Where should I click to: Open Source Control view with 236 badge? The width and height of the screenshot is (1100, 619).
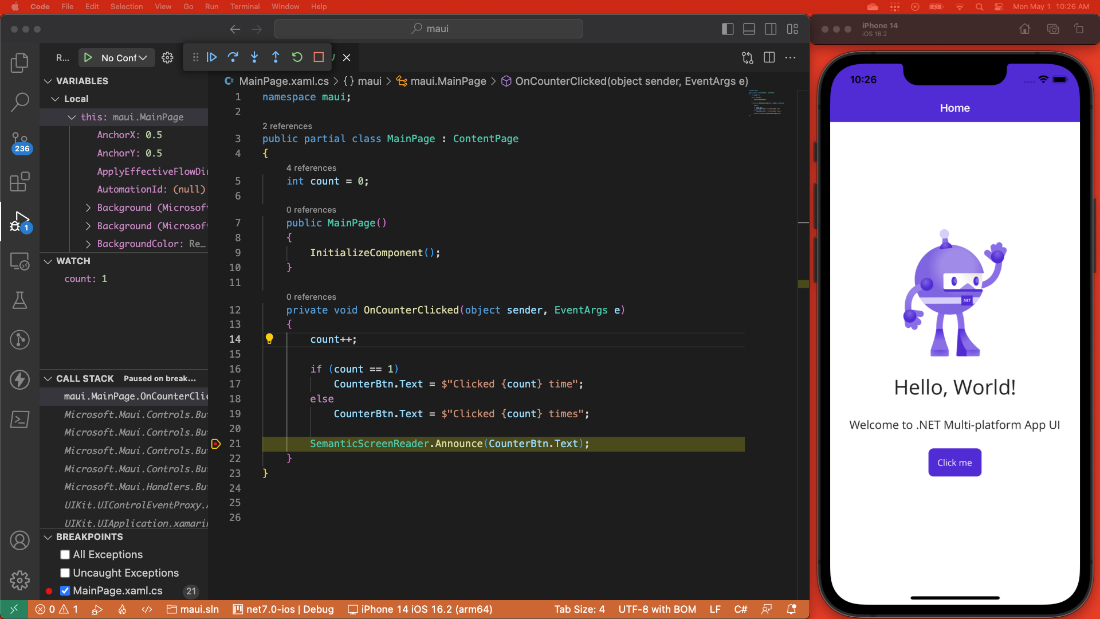pos(20,142)
